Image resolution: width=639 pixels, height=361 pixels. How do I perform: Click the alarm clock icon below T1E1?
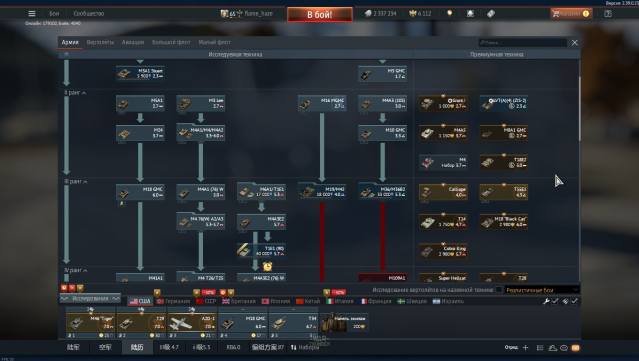click(x=267, y=266)
